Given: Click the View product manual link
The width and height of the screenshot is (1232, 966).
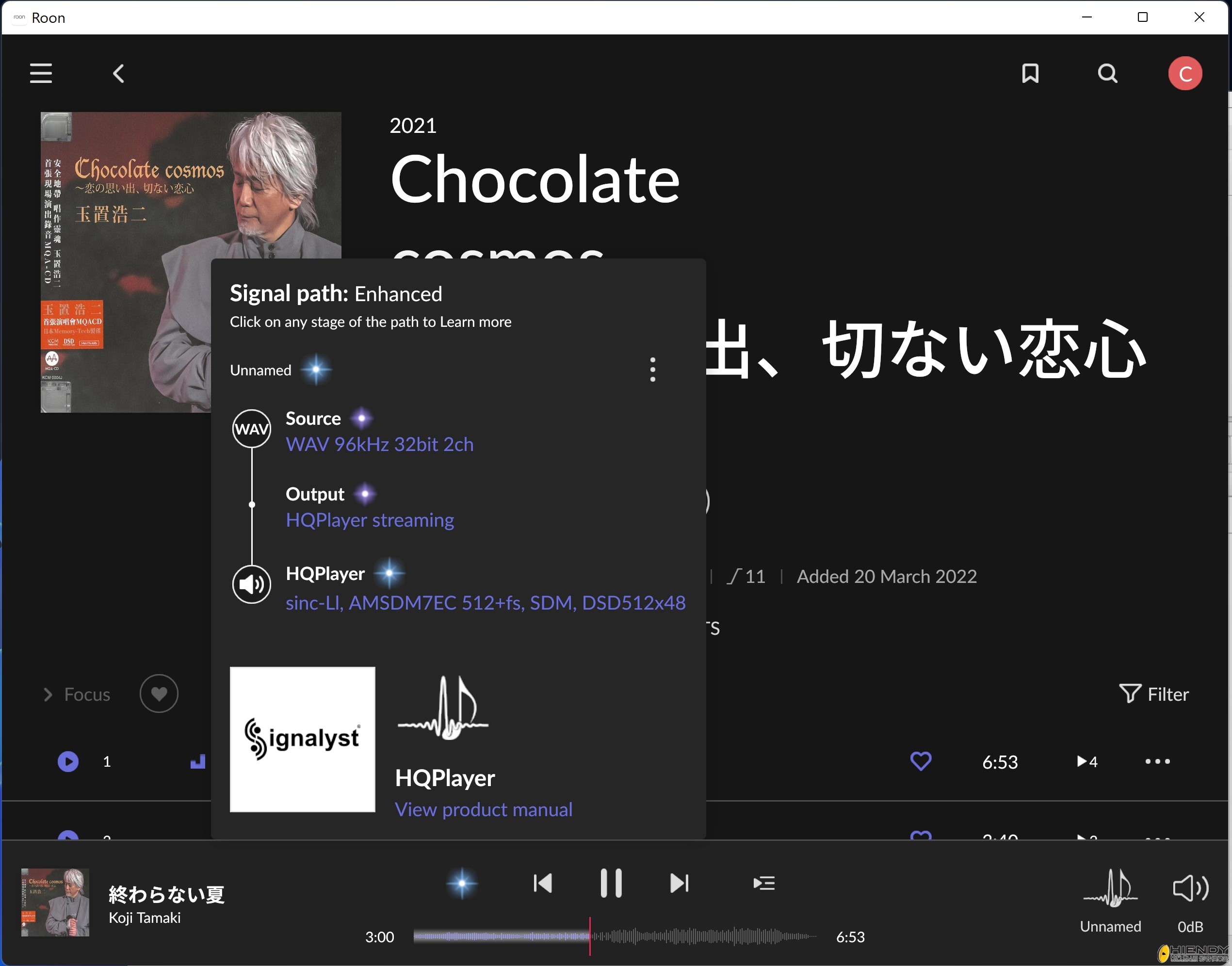Looking at the screenshot, I should tap(484, 809).
